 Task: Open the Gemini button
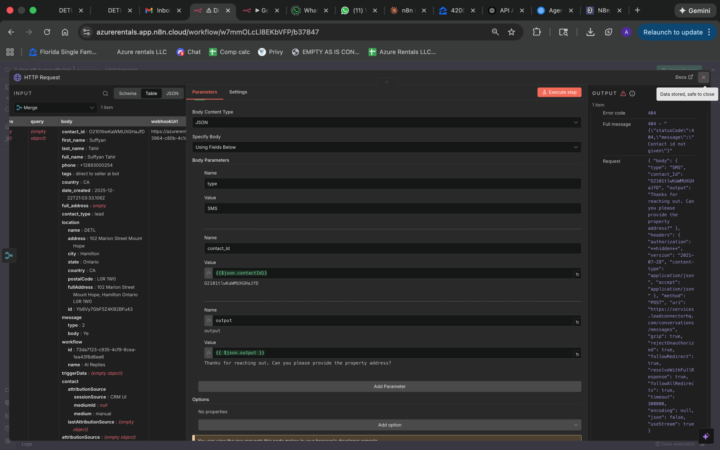(x=695, y=10)
